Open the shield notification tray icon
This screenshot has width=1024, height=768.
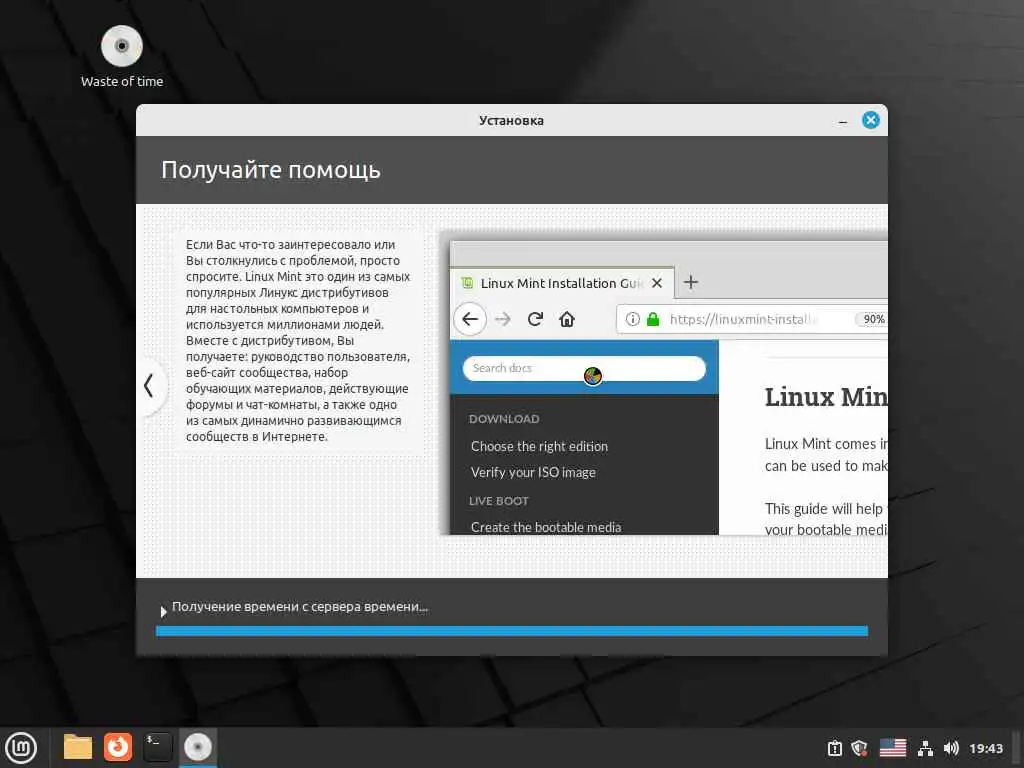point(859,748)
